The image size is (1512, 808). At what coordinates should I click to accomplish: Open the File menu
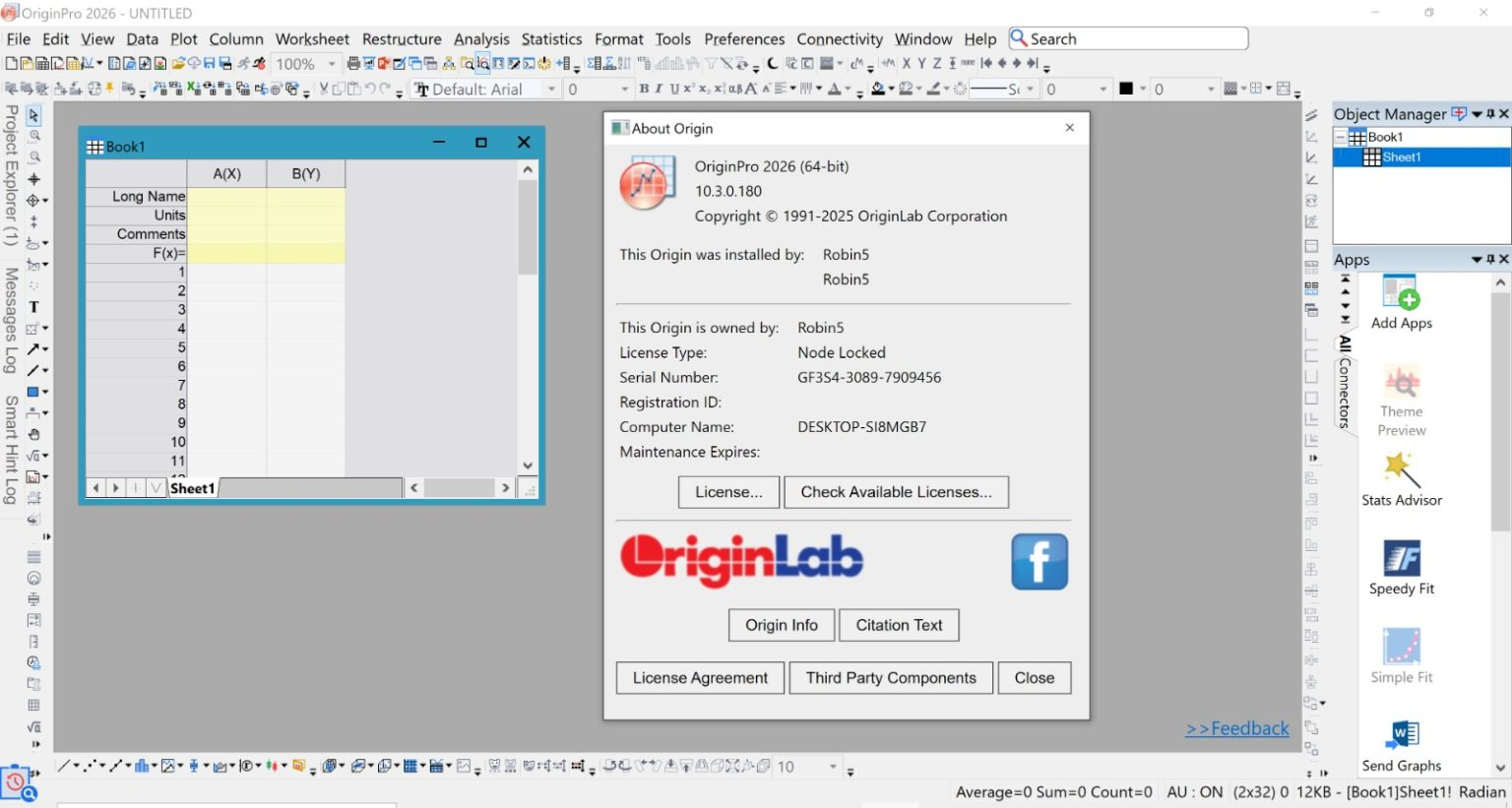19,39
